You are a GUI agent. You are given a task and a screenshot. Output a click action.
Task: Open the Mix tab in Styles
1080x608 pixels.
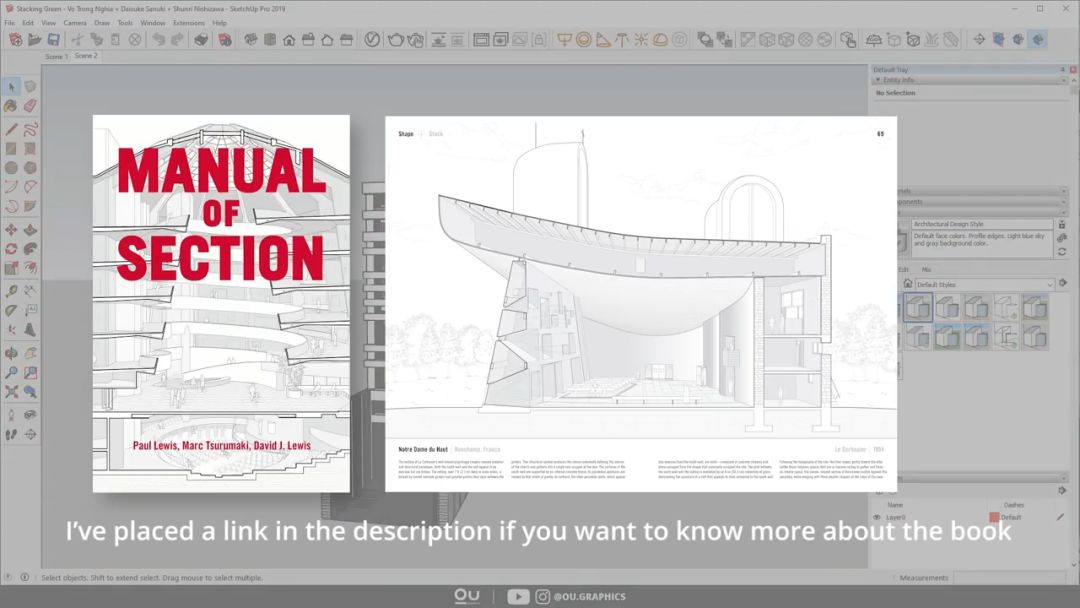point(926,269)
